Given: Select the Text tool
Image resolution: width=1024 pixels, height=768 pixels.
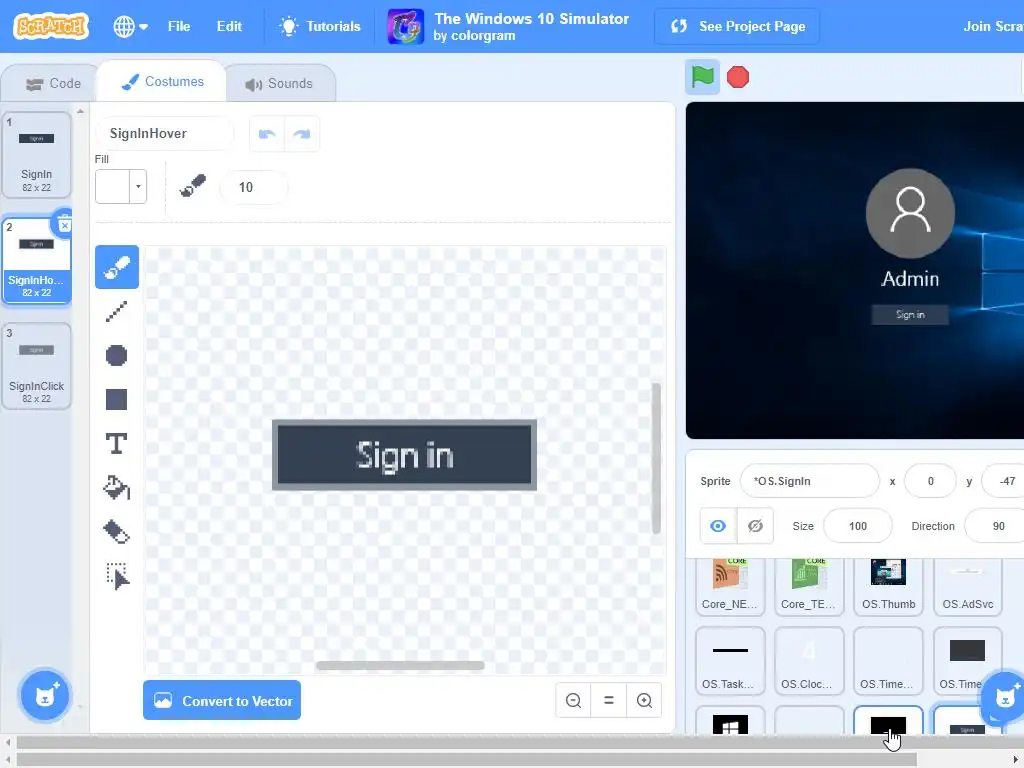Looking at the screenshot, I should point(117,443).
